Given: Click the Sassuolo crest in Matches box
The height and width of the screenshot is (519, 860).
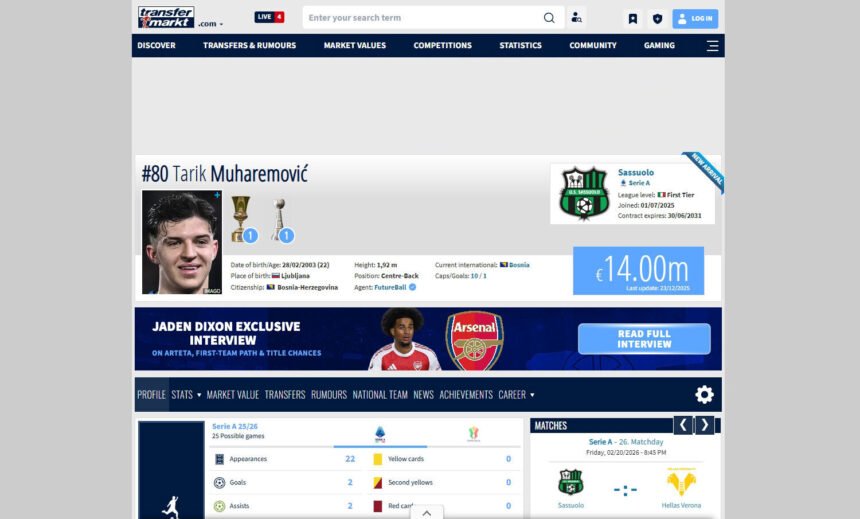Looking at the screenshot, I should [570, 483].
